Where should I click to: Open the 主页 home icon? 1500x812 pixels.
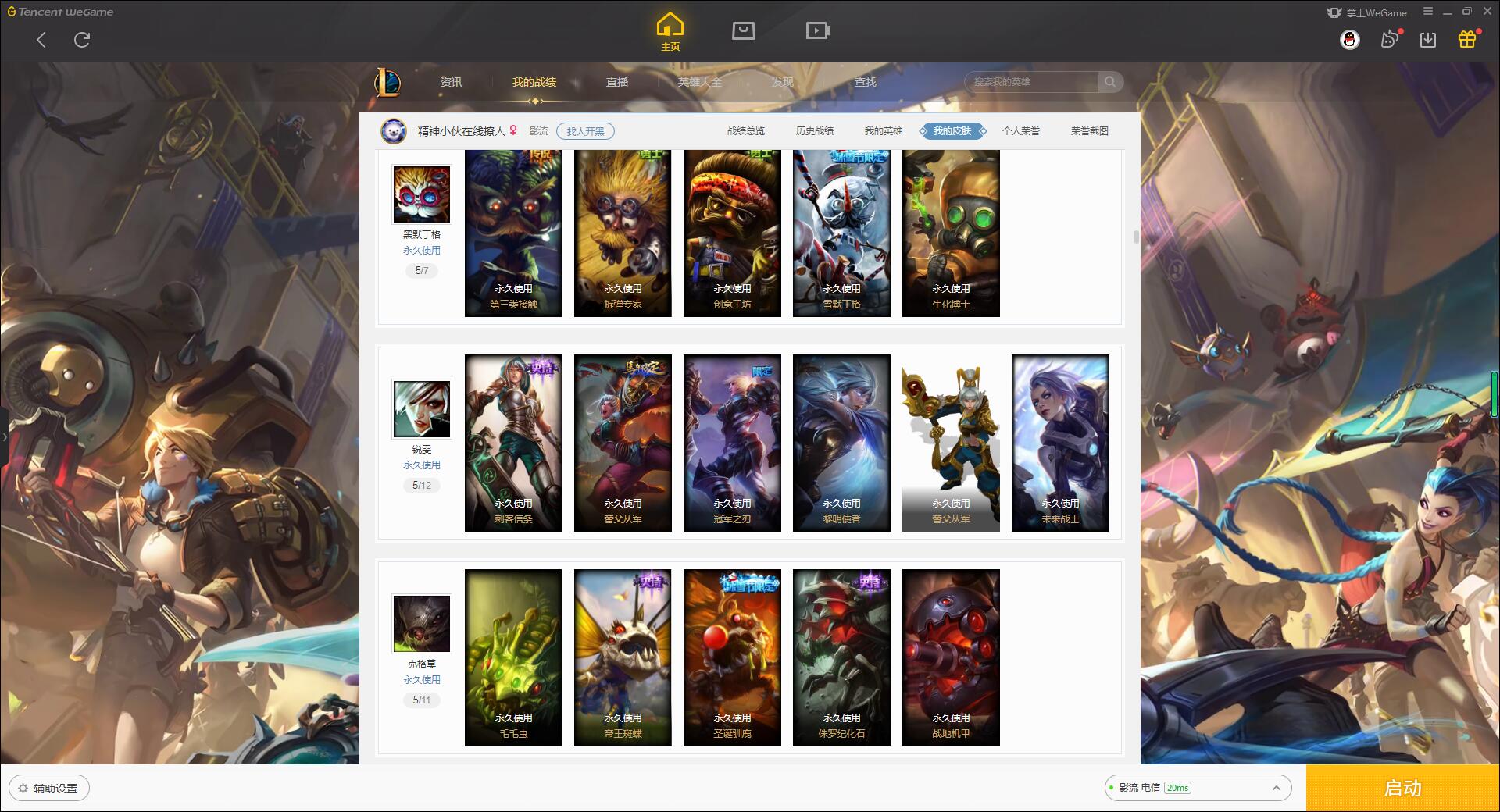[670, 31]
